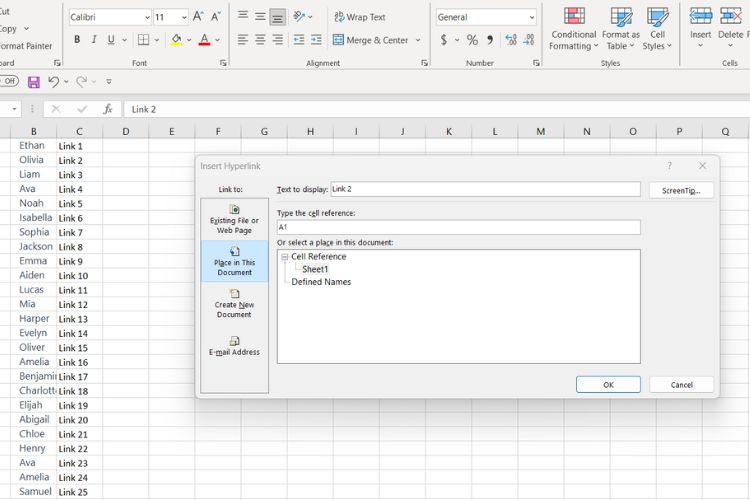Image resolution: width=750 pixels, height=500 pixels.
Task: Apply Underline formatting
Action: [111, 40]
